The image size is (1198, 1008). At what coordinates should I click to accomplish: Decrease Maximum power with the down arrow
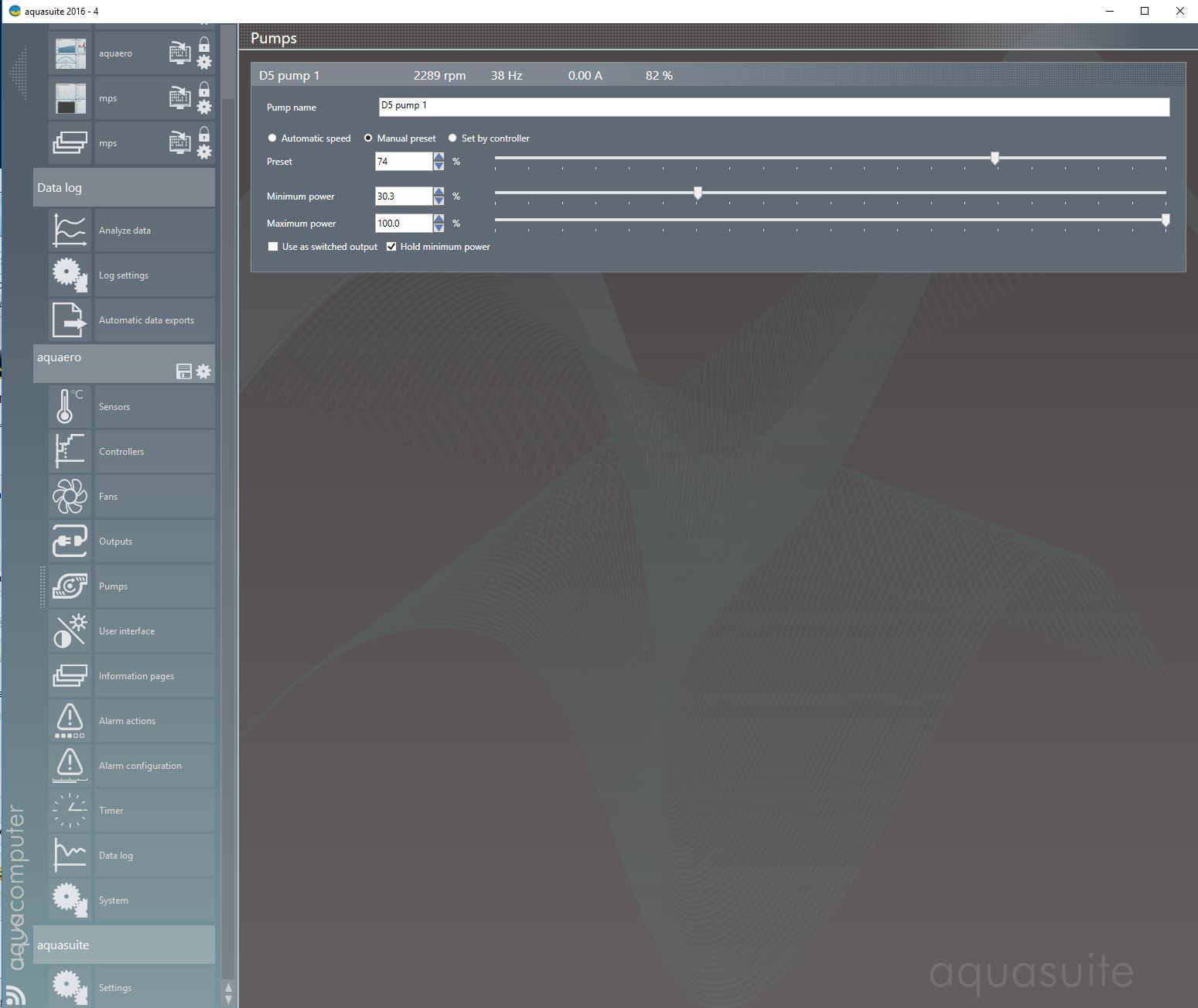click(439, 228)
